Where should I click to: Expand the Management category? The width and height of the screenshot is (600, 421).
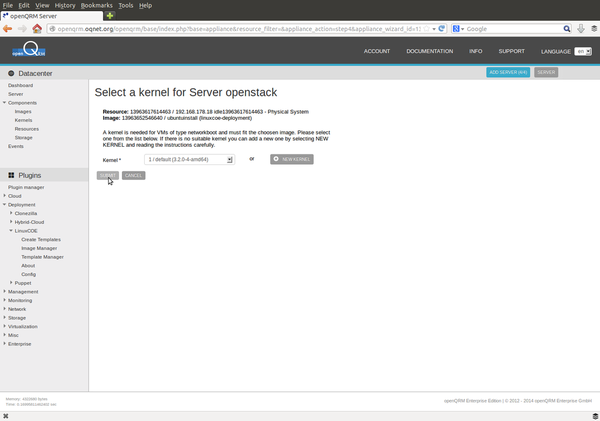click(4, 291)
